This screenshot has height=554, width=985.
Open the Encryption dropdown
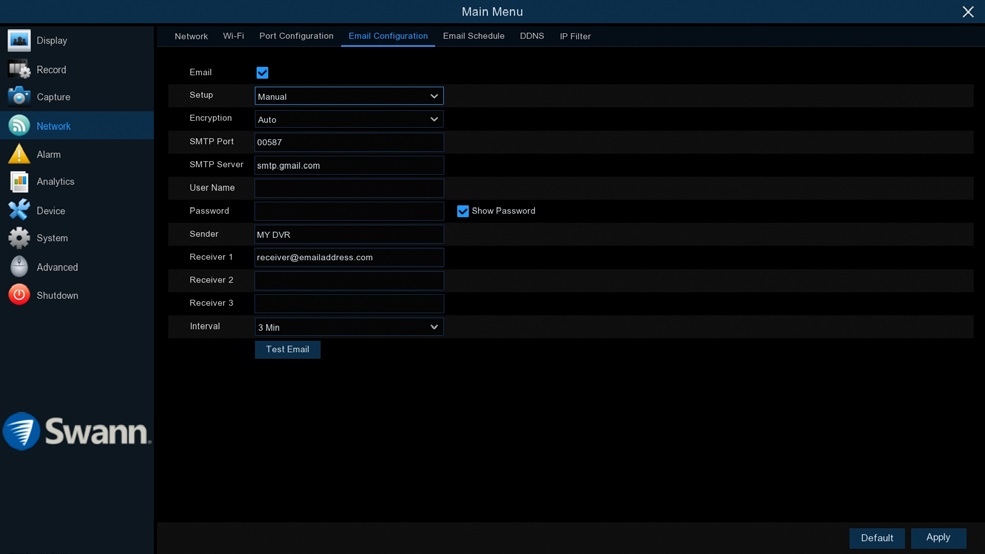coord(348,119)
